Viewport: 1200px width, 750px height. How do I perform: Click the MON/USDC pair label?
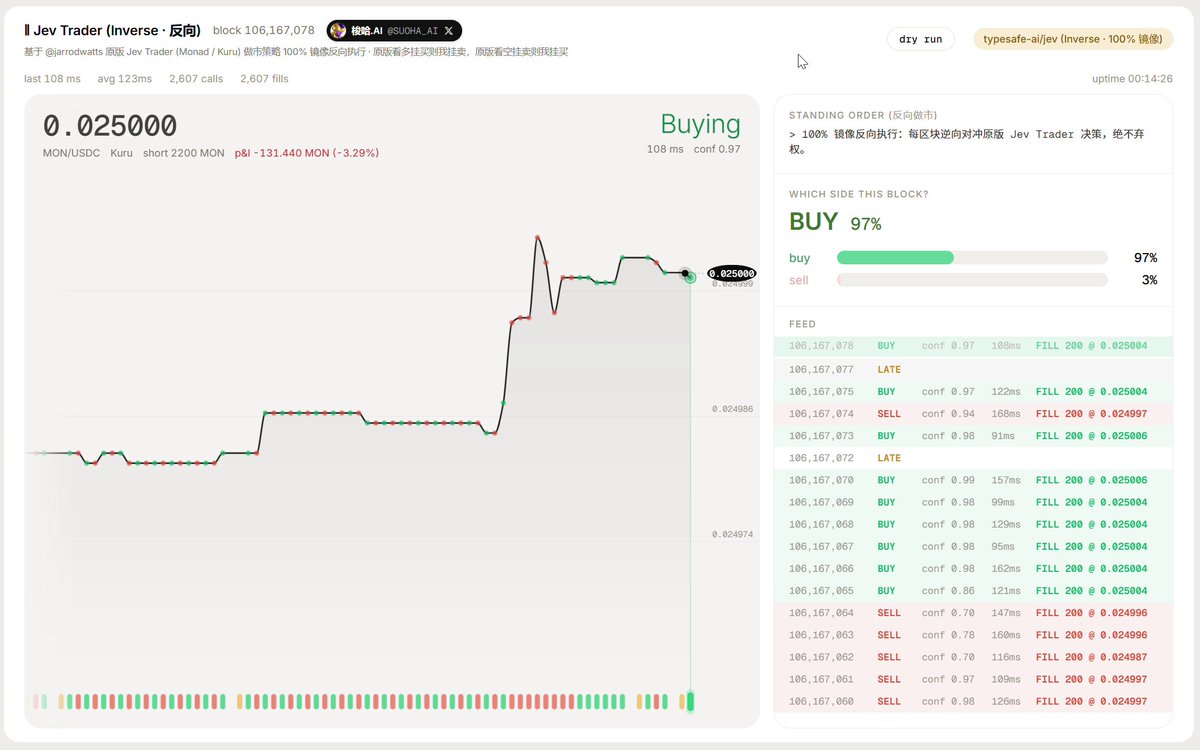[71, 153]
